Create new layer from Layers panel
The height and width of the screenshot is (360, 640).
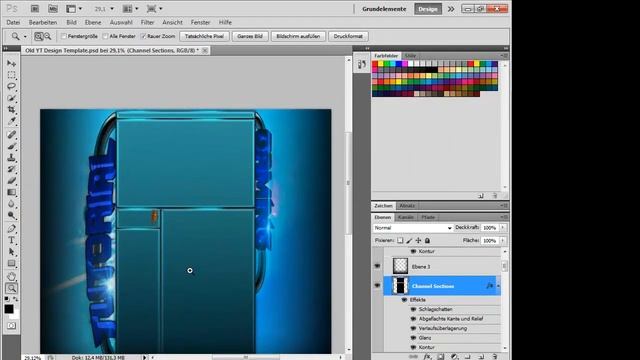[481, 356]
